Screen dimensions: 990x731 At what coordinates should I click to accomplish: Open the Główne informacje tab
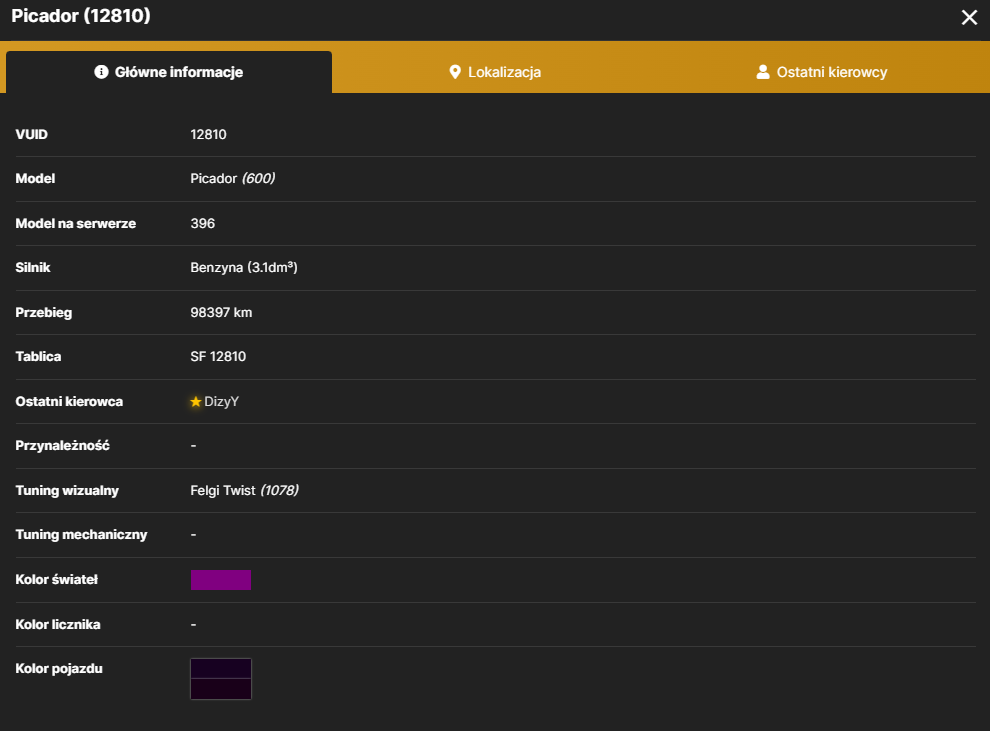pos(169,72)
